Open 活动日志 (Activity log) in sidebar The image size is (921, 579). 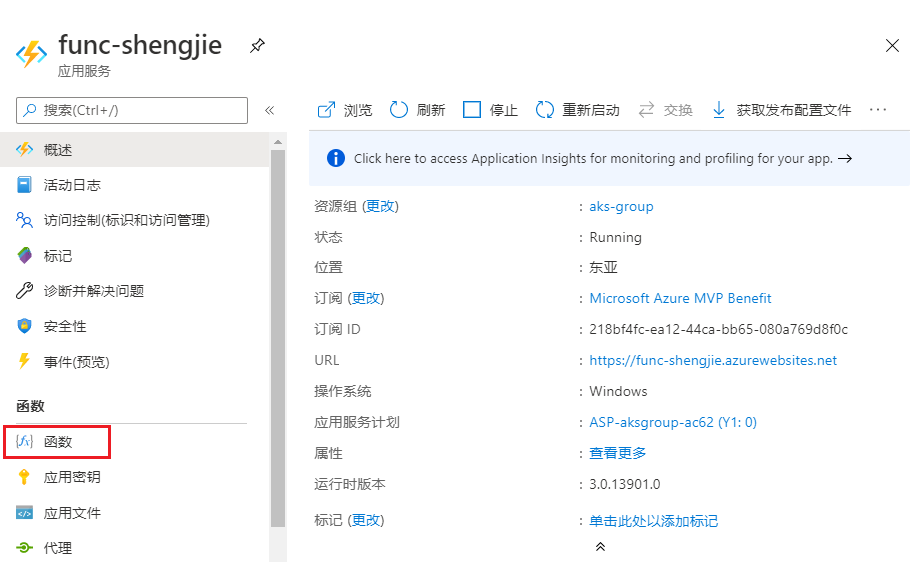[72, 185]
